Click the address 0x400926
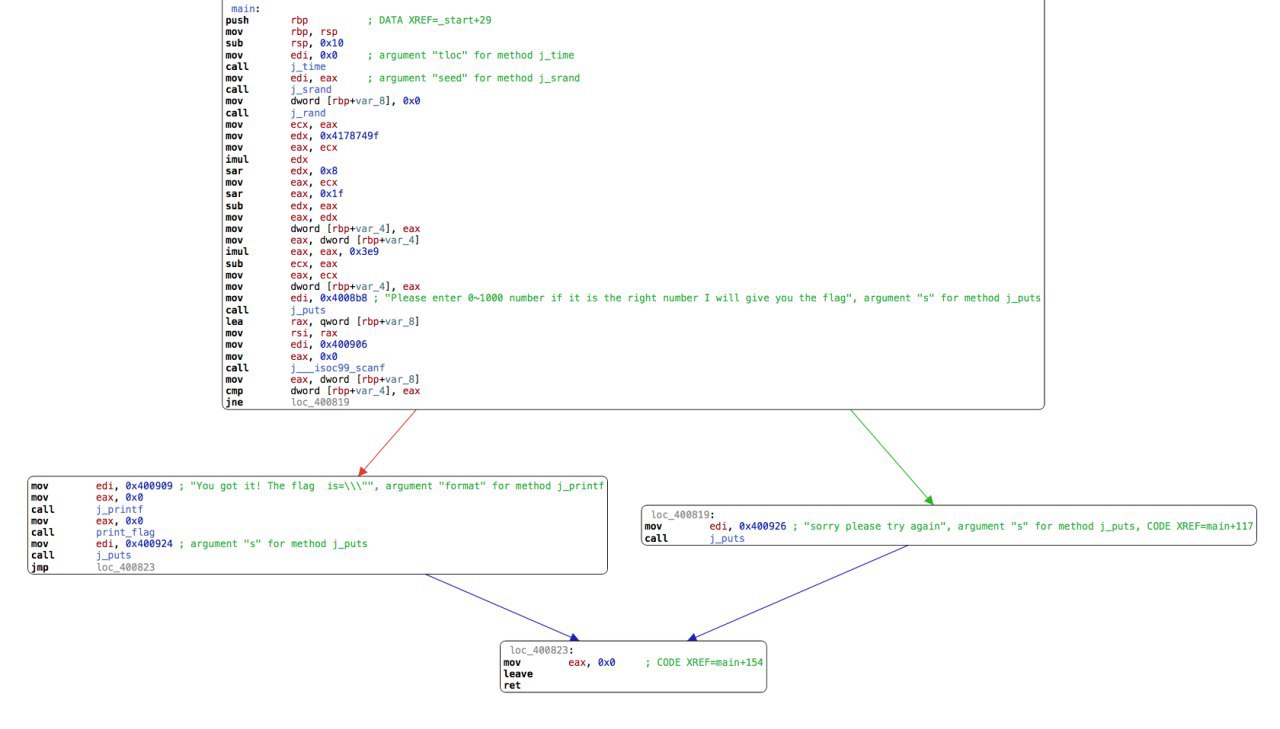Image resolution: width=1280 pixels, height=729 pixels. 763,526
